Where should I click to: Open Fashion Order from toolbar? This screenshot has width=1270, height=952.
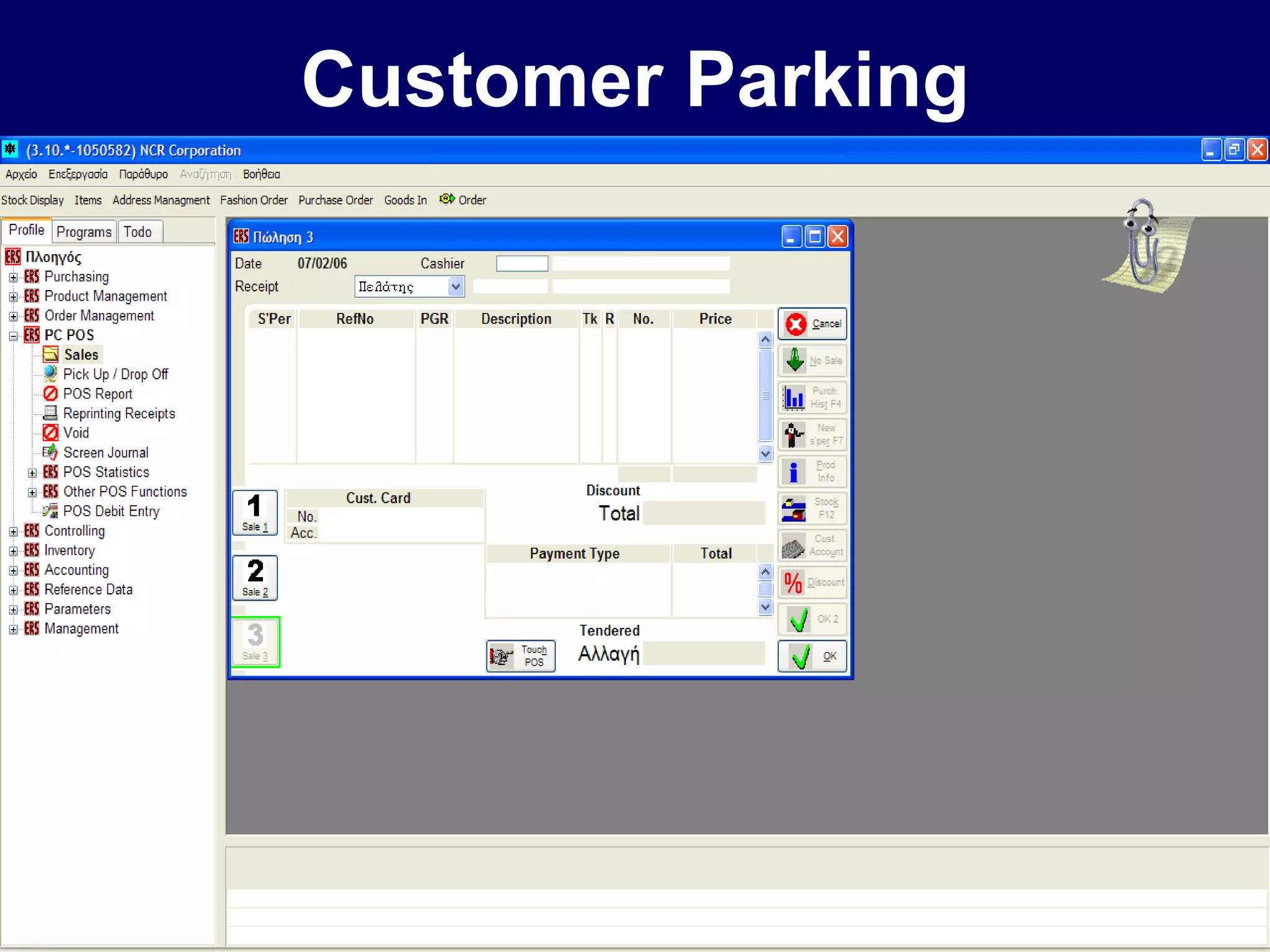click(x=254, y=200)
